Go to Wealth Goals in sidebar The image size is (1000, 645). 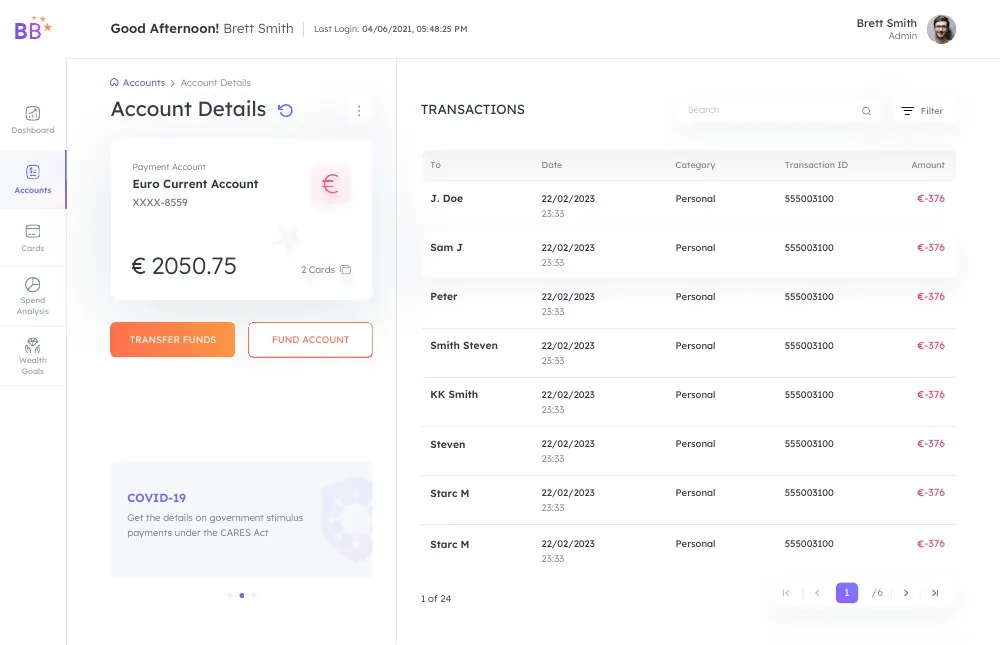(33, 356)
